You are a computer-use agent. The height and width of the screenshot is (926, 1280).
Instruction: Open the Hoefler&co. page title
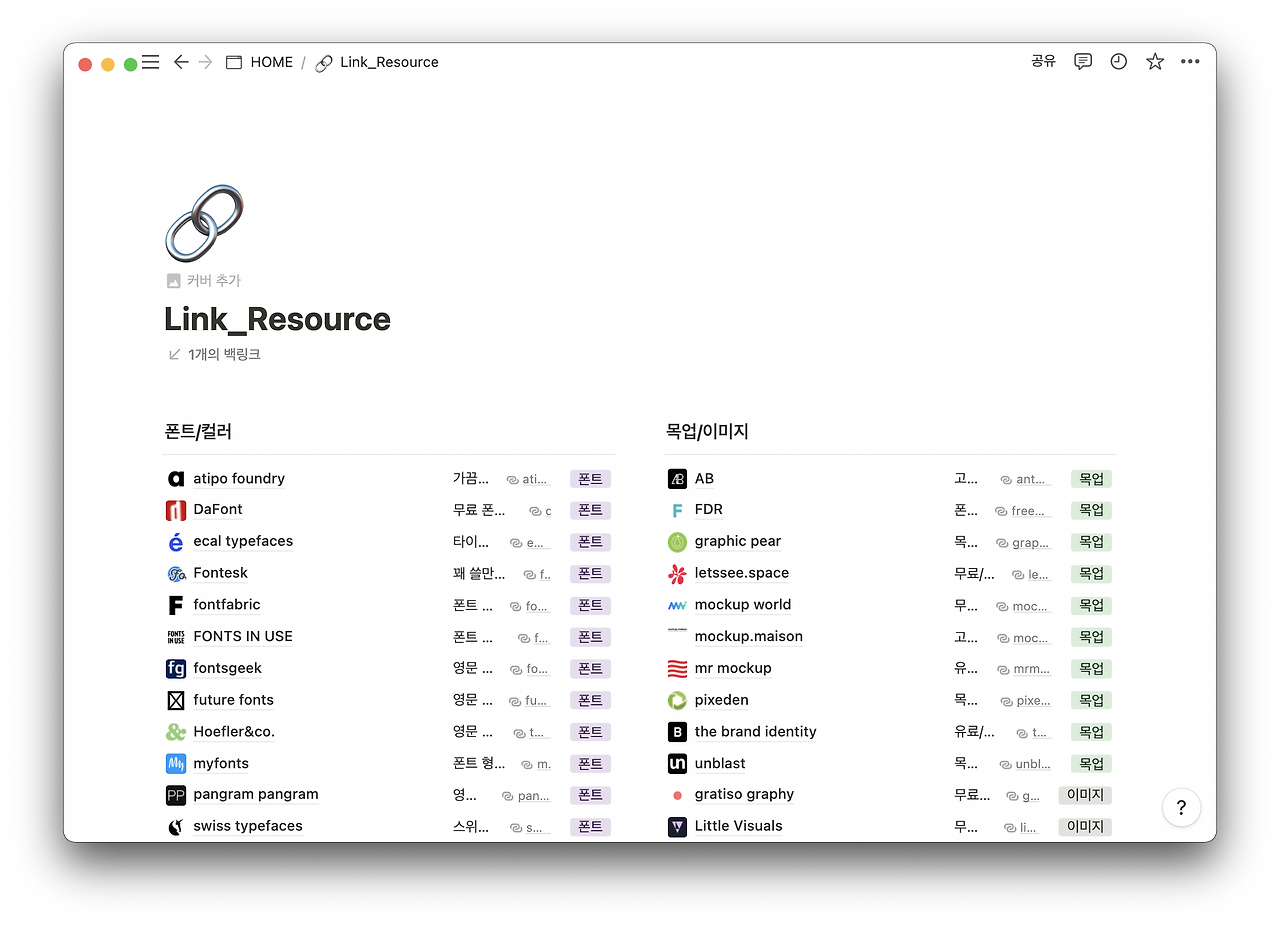pyautogui.click(x=234, y=732)
